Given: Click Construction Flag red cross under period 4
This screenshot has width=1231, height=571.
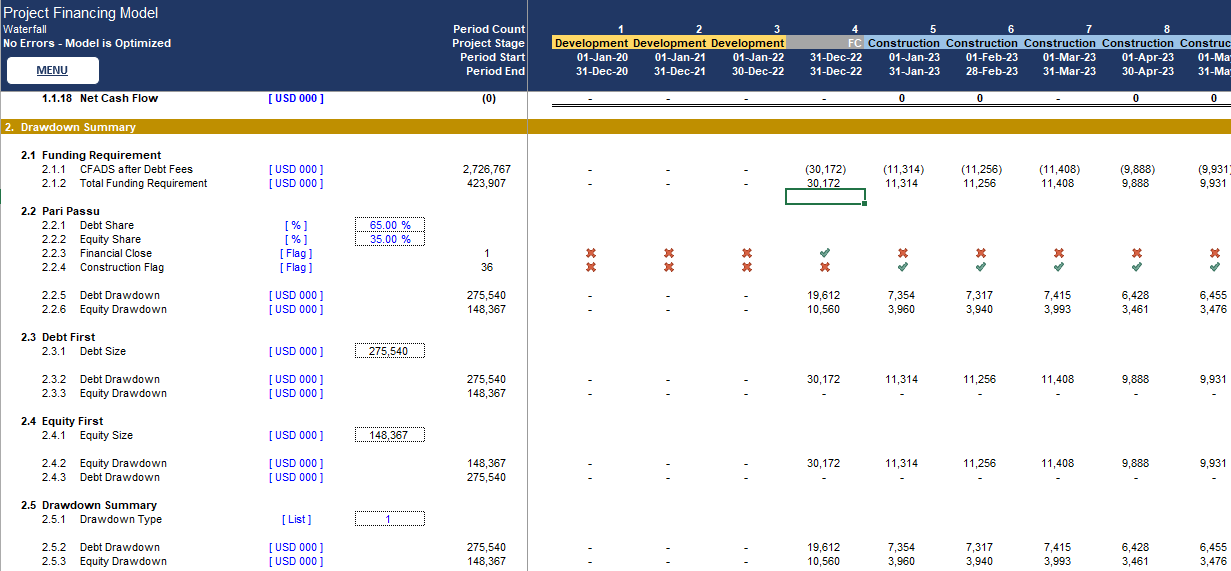Looking at the screenshot, I should click(825, 268).
